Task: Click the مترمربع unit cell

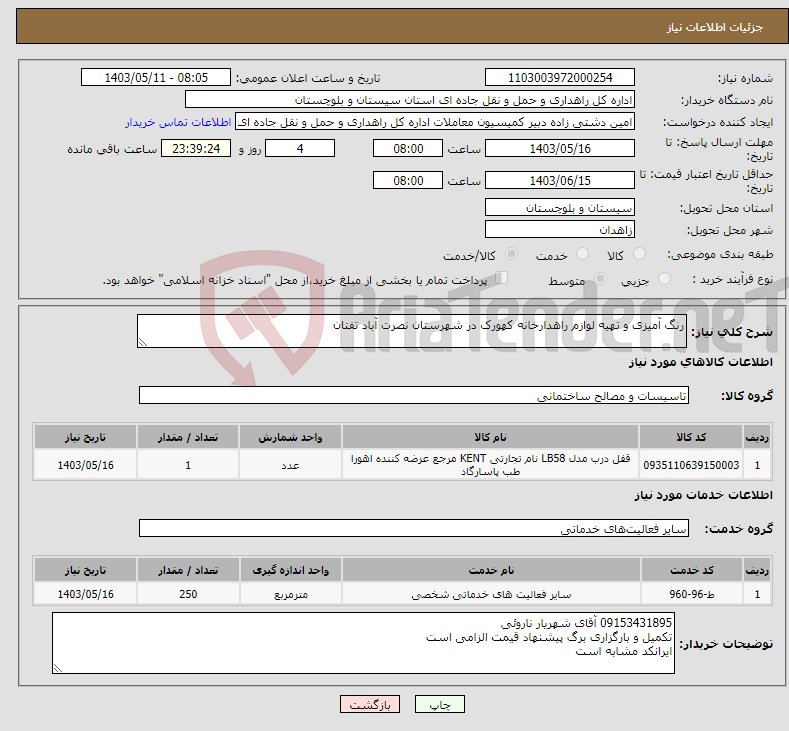Action: [x=290, y=594]
